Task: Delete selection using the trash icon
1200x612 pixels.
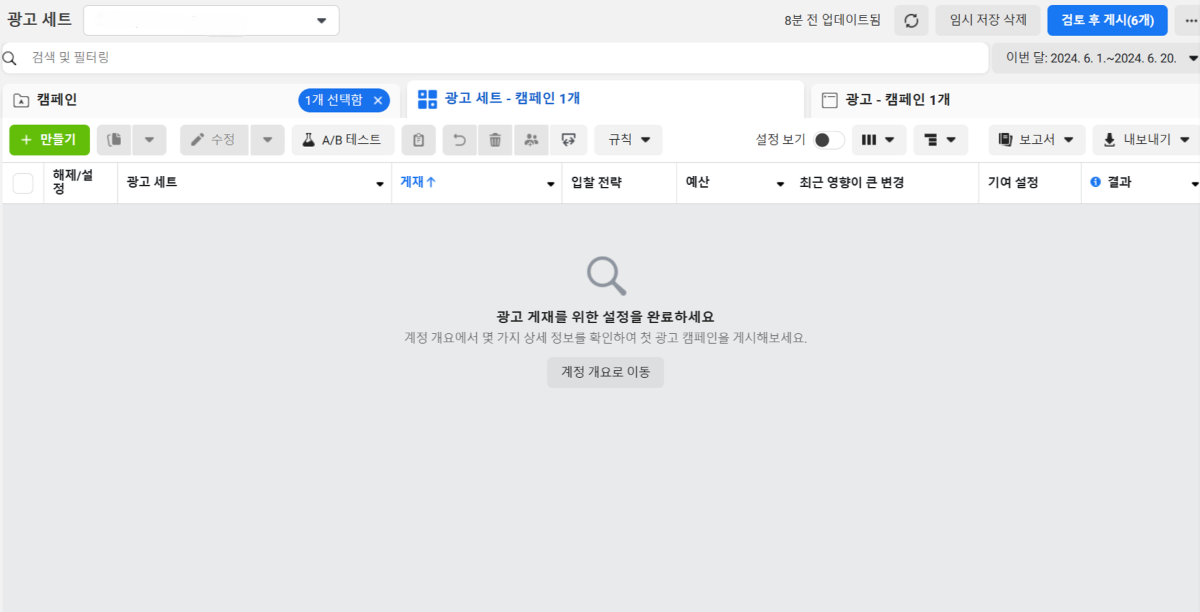Action: [494, 139]
